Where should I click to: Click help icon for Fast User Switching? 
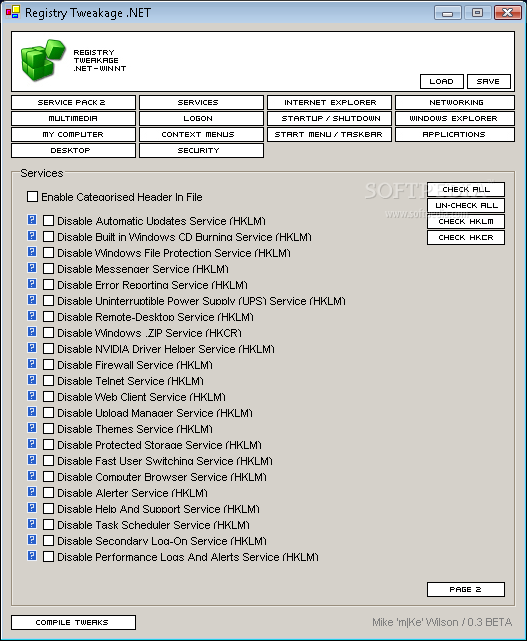click(x=32, y=459)
